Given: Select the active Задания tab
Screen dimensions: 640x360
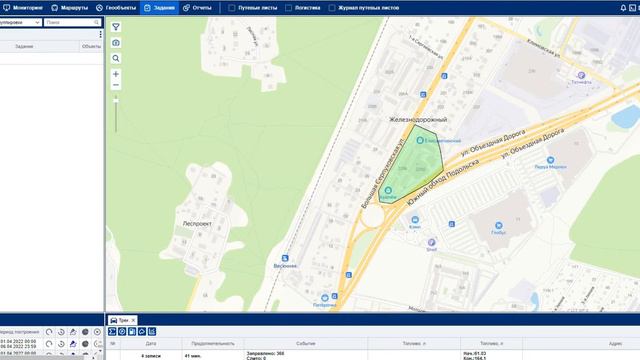Looking at the screenshot, I should 160,8.
